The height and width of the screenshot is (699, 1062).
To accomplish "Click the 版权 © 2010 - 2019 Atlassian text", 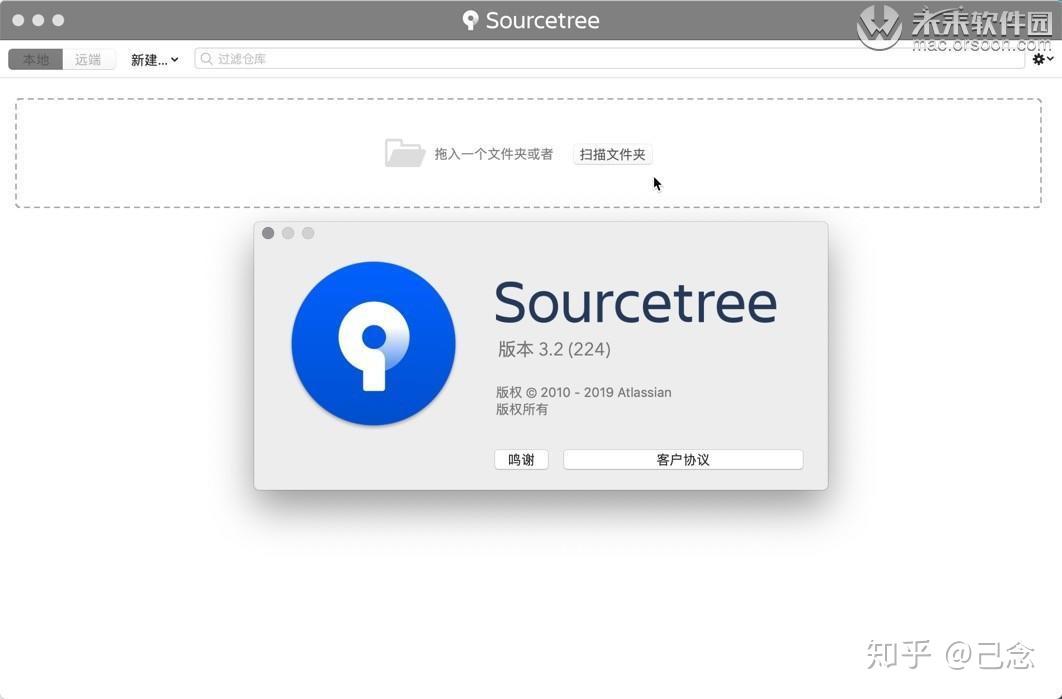I will 583,392.
